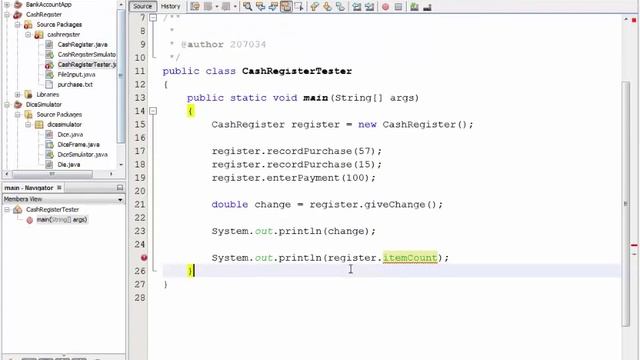This screenshot has width=640, height=360.
Task: Click red error stripe mark beside scrollbar
Action: (634, 245)
